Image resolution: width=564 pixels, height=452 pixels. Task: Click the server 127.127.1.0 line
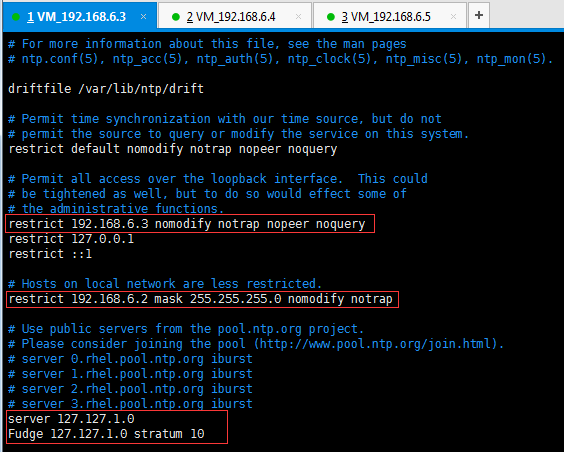(71, 419)
